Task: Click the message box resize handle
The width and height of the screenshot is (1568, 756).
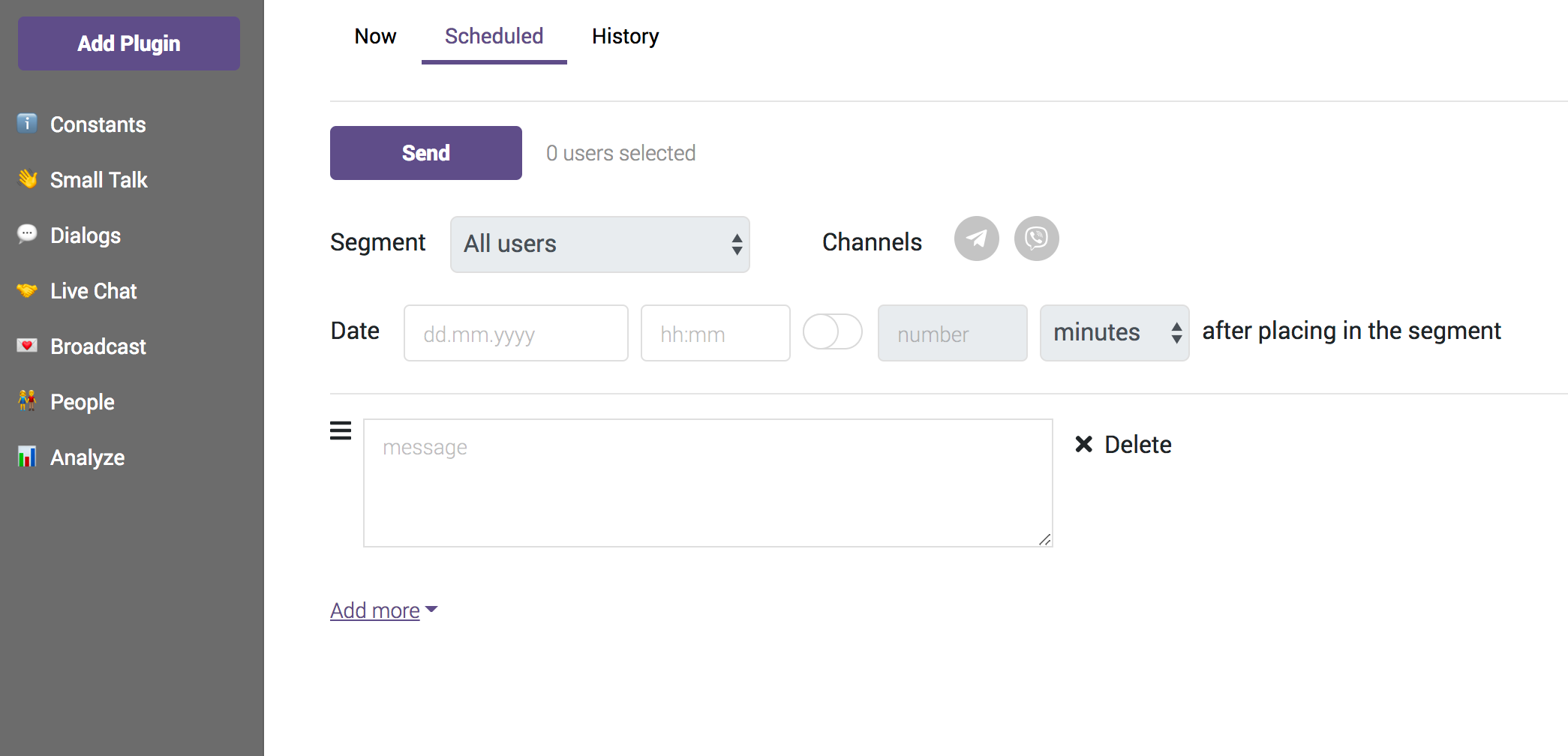Action: [1044, 539]
